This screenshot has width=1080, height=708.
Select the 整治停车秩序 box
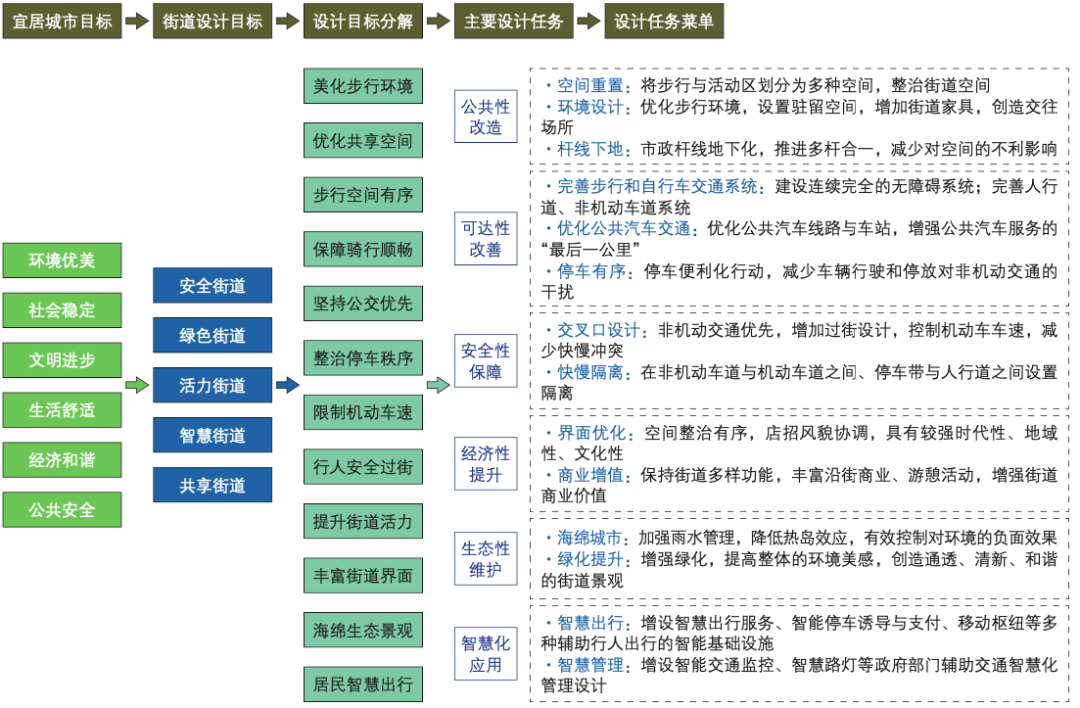(x=363, y=358)
